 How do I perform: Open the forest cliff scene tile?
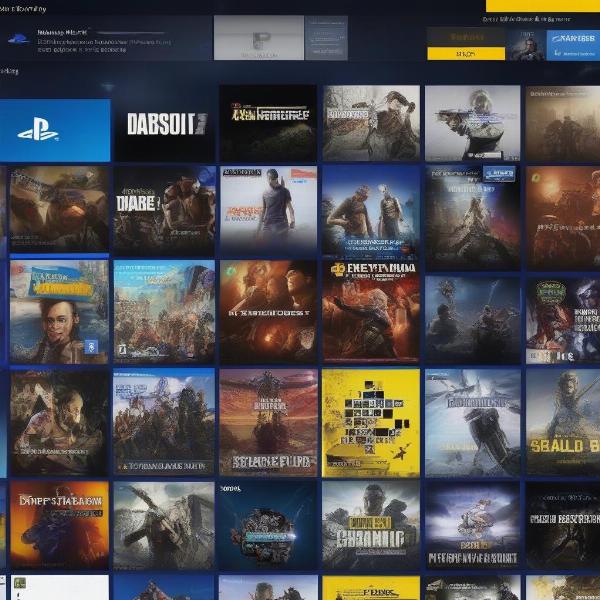164,422
